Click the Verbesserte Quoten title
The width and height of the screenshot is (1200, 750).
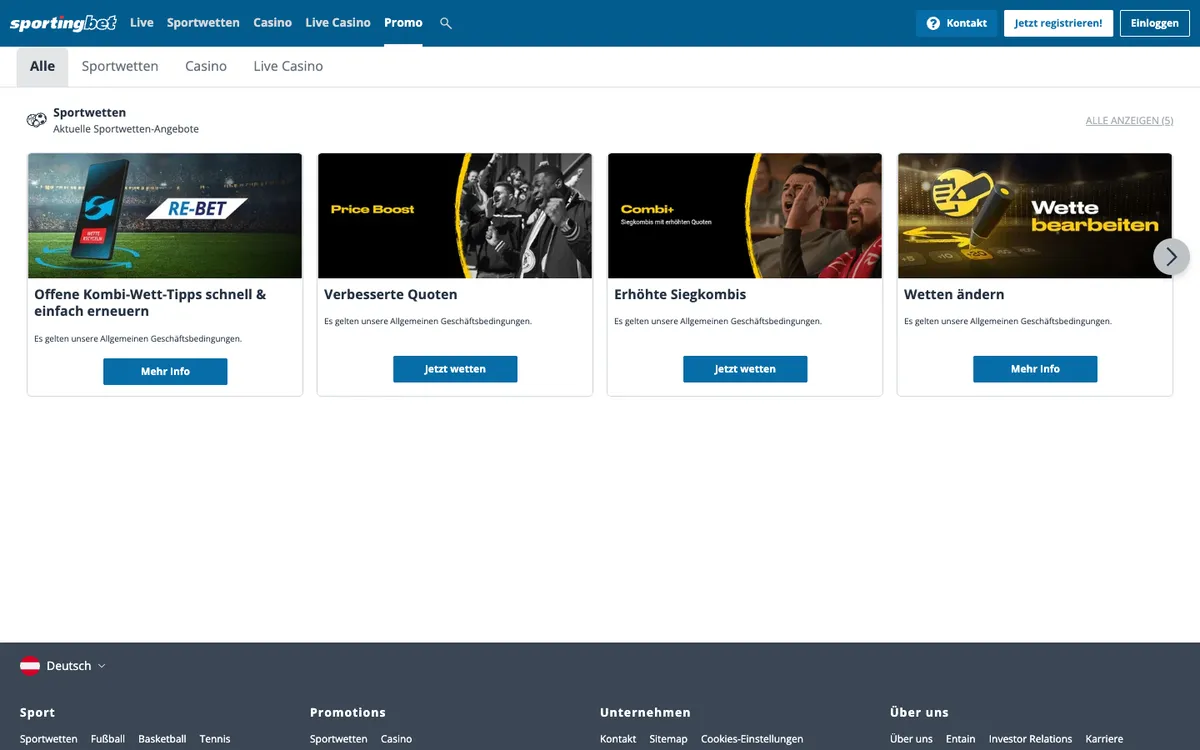[x=391, y=295]
